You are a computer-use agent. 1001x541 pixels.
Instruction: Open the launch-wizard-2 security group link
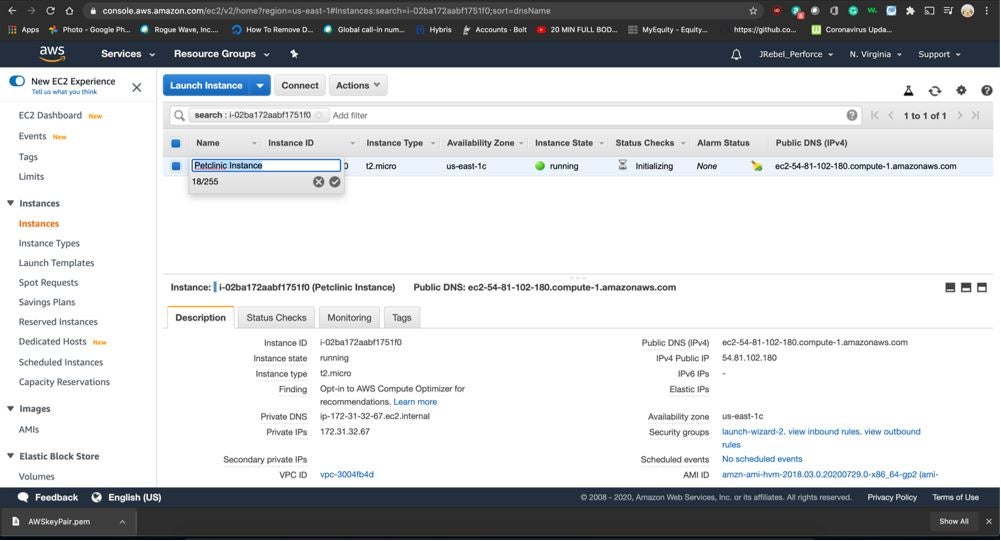point(753,432)
